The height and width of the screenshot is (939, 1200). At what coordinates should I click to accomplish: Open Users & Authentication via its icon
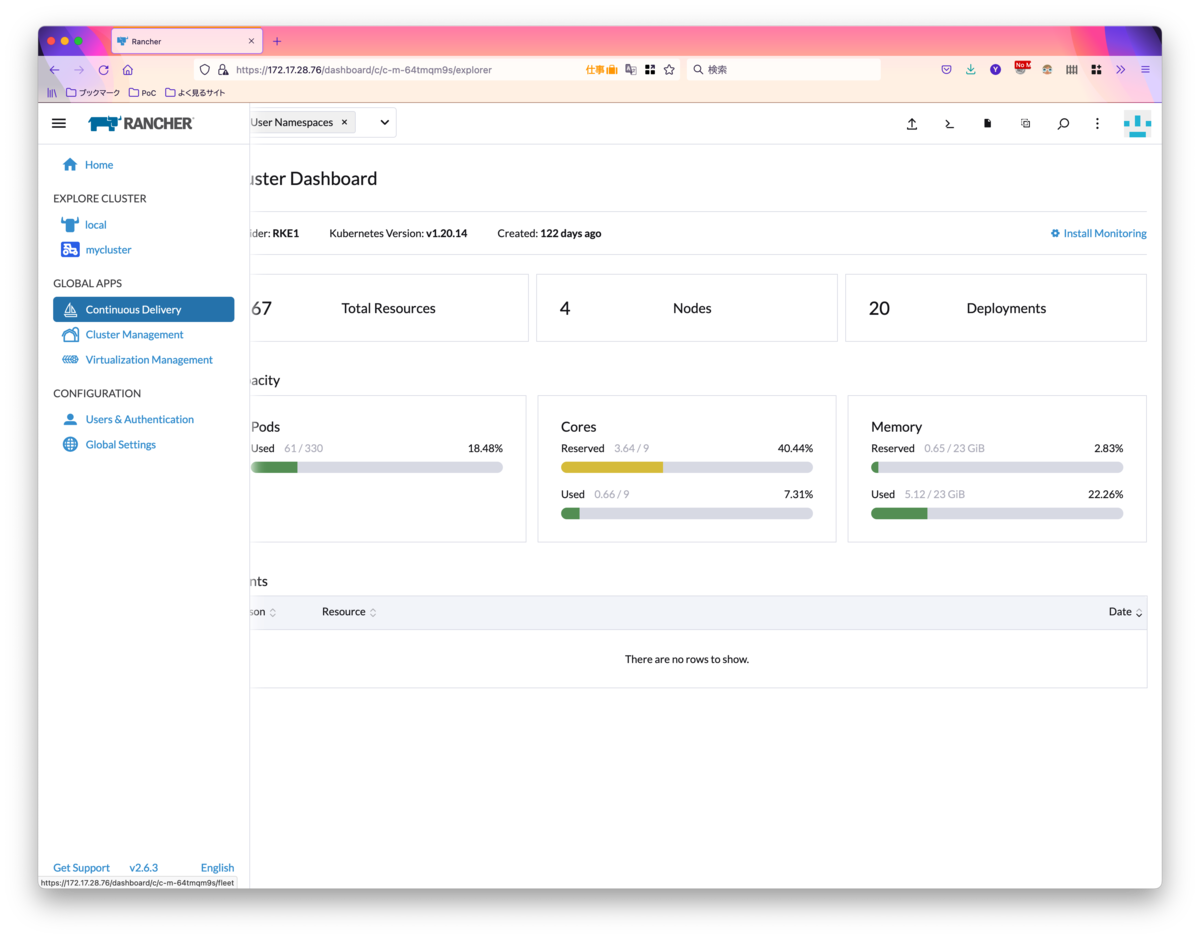(x=70, y=419)
